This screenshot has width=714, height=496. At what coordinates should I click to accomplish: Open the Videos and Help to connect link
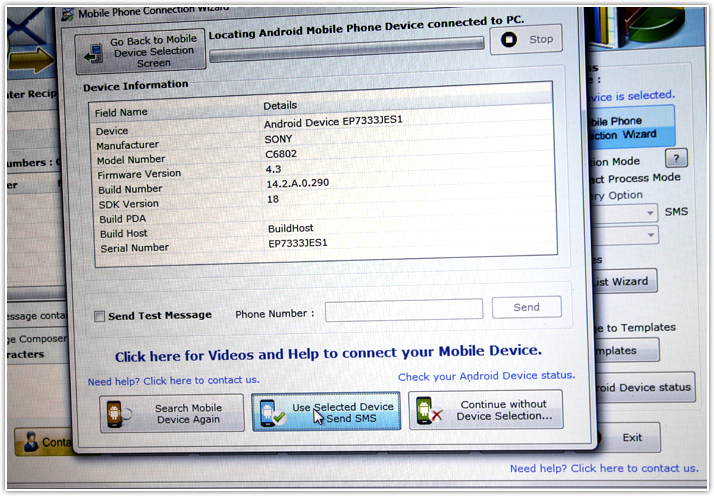click(x=328, y=353)
